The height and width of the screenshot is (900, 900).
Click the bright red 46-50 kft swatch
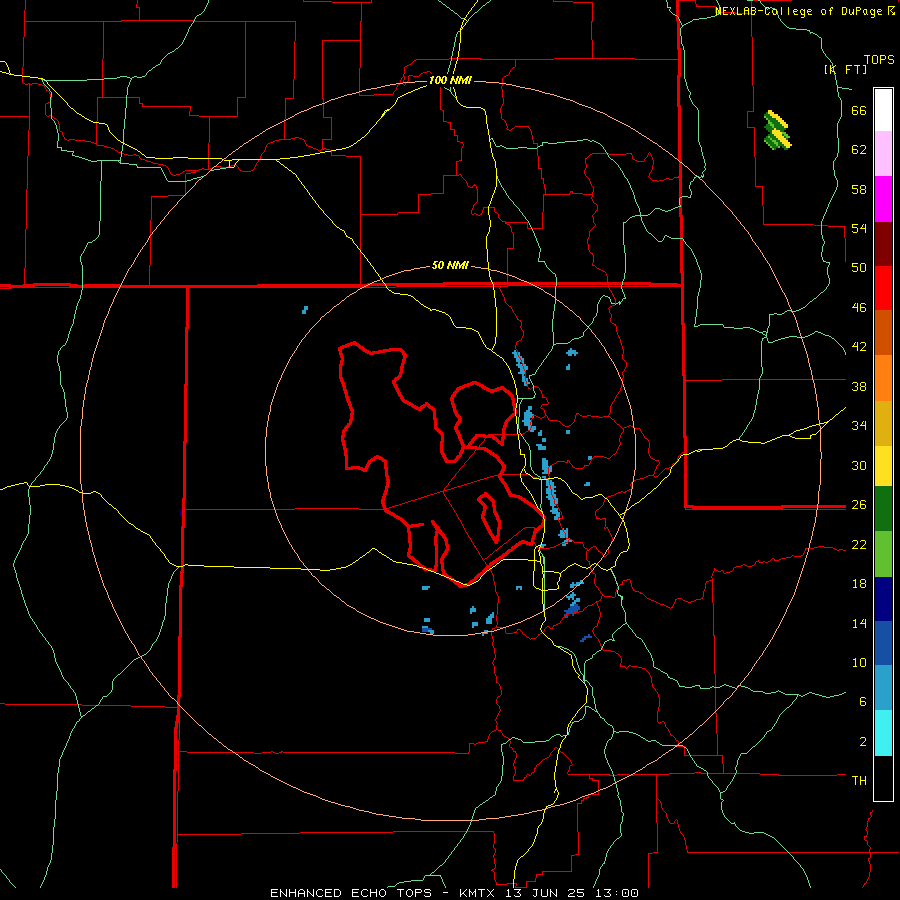(x=883, y=289)
